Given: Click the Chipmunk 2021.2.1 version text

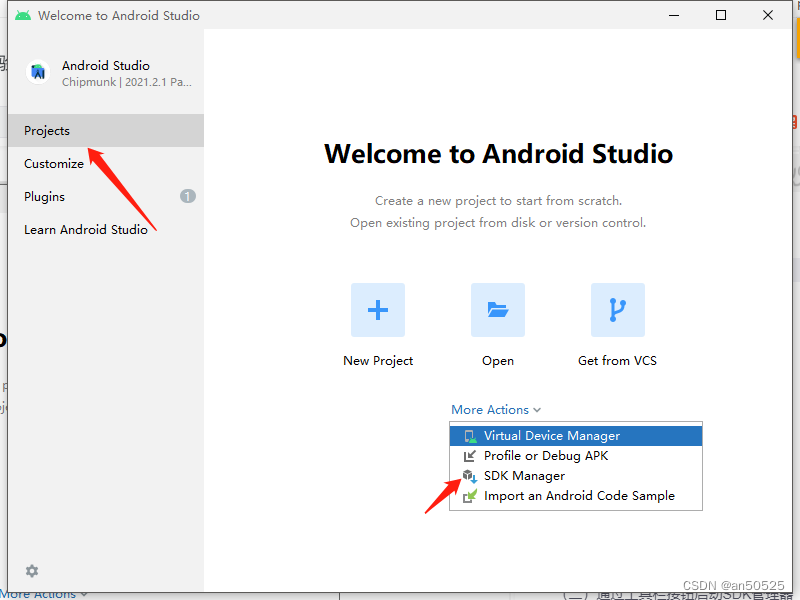Looking at the screenshot, I should pos(127,82).
